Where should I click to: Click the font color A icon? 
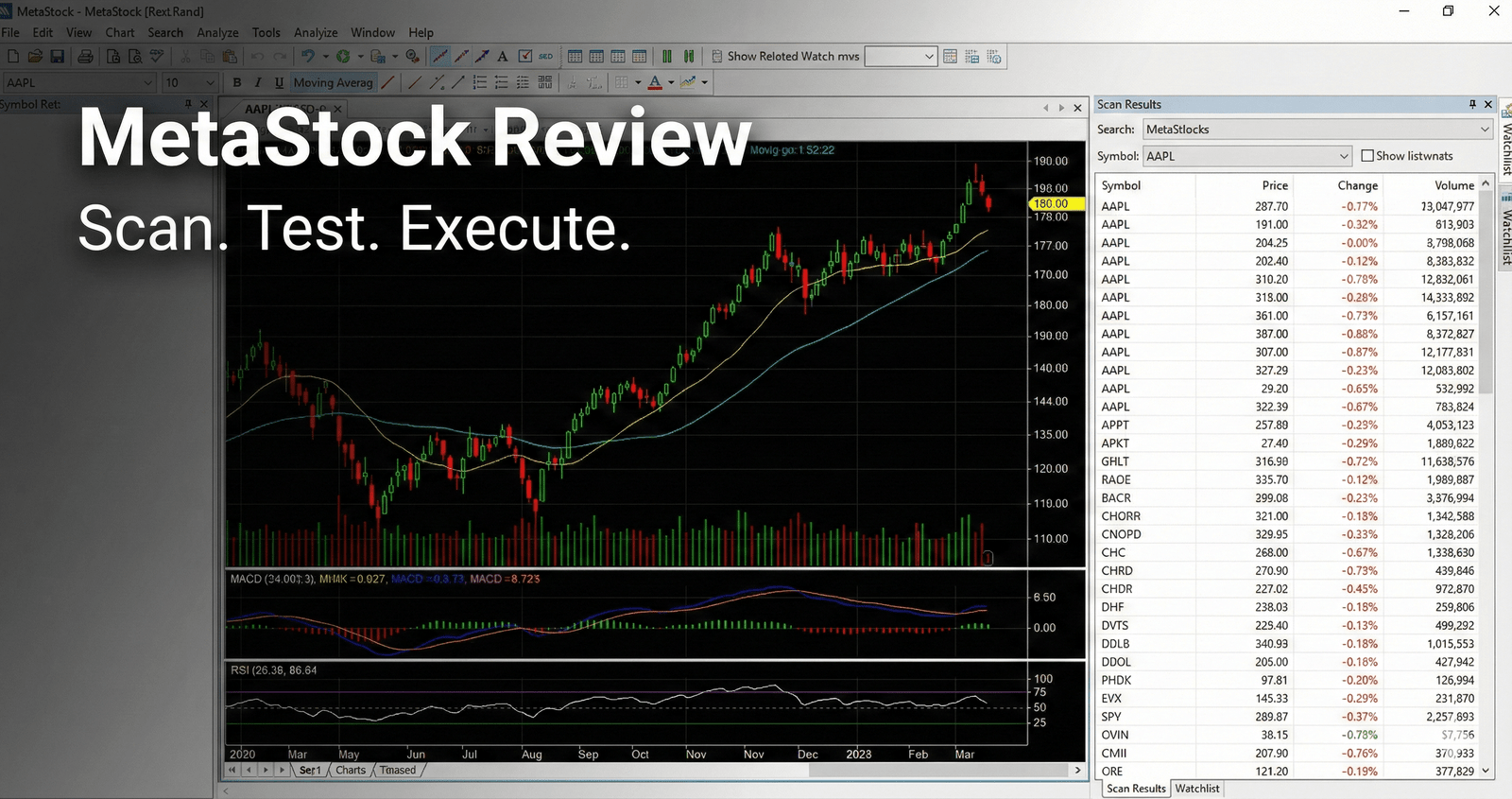(655, 82)
